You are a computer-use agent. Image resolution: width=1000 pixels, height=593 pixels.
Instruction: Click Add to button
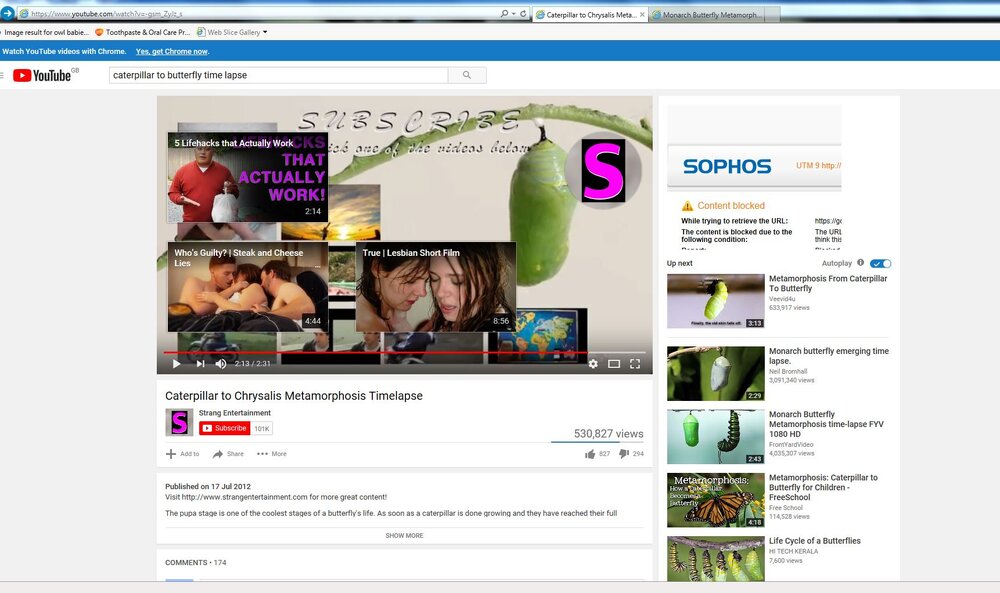(182, 454)
